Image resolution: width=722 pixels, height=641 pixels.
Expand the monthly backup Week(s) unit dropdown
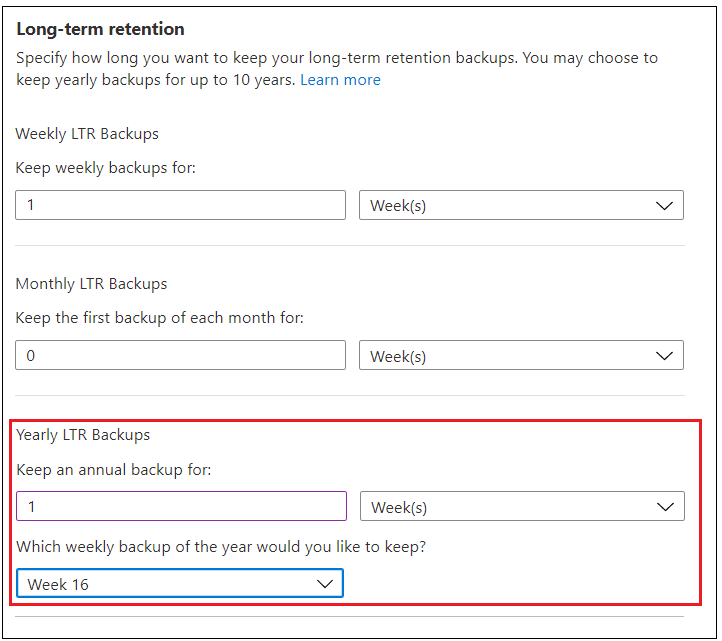[520, 355]
